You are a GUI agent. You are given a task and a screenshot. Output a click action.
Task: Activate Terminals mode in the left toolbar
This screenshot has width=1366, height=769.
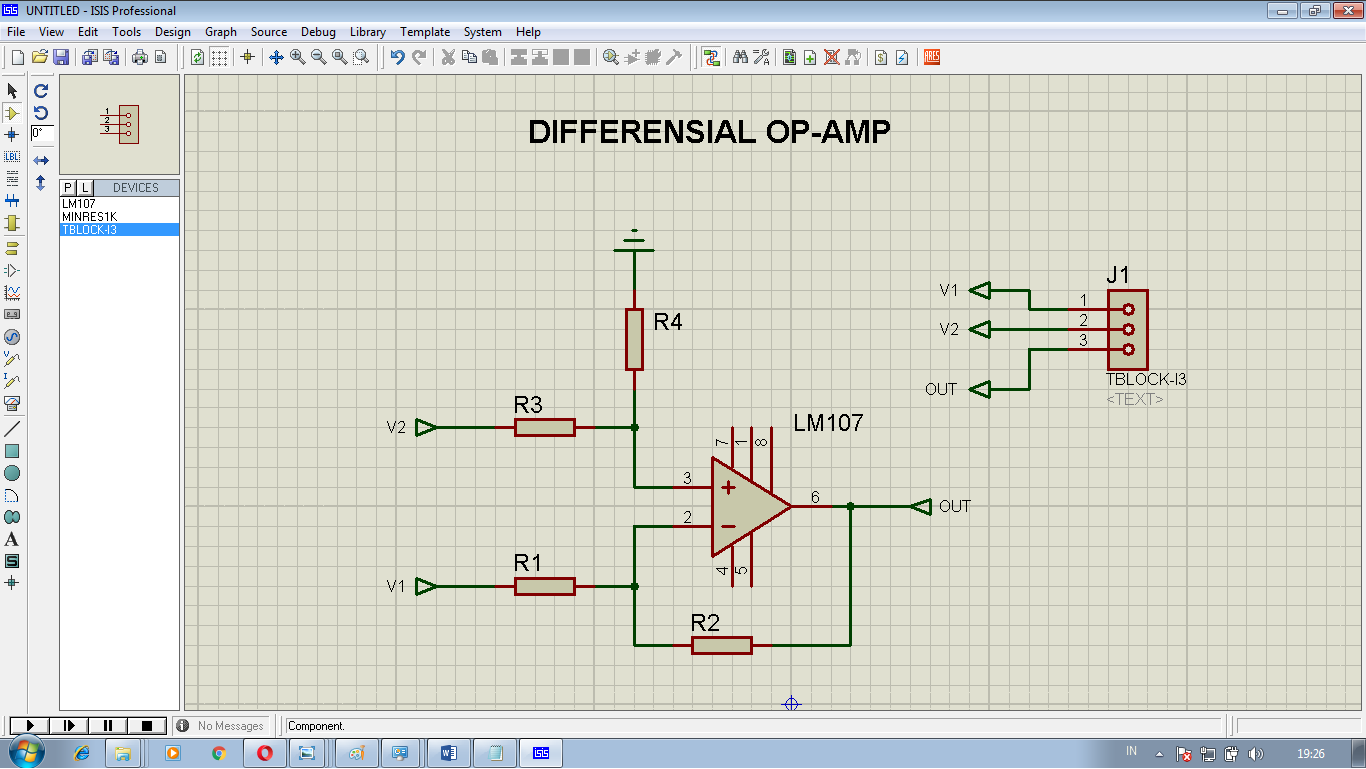click(x=11, y=246)
